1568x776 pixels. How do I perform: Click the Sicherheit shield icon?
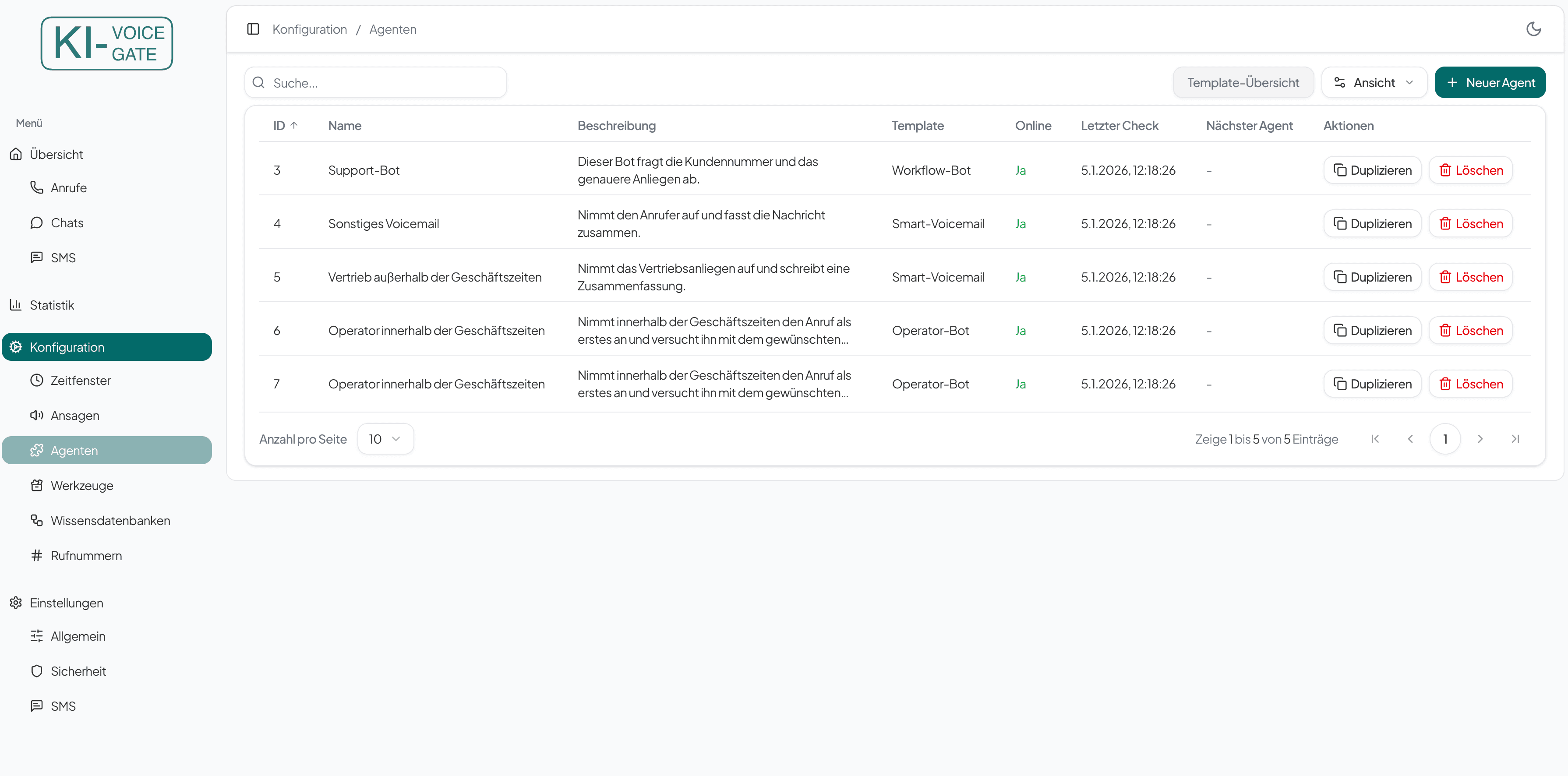(36, 671)
